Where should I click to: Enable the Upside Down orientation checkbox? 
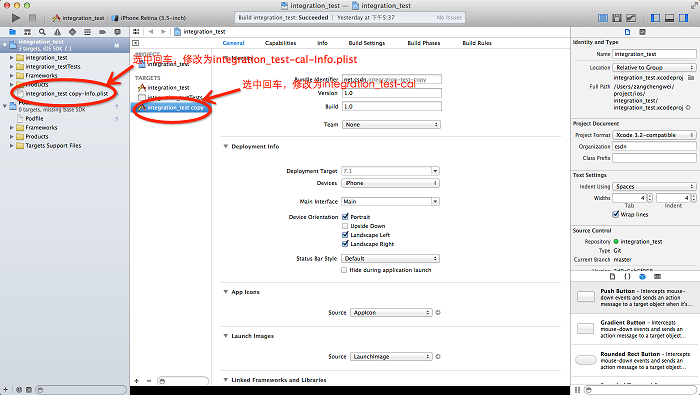[345, 226]
